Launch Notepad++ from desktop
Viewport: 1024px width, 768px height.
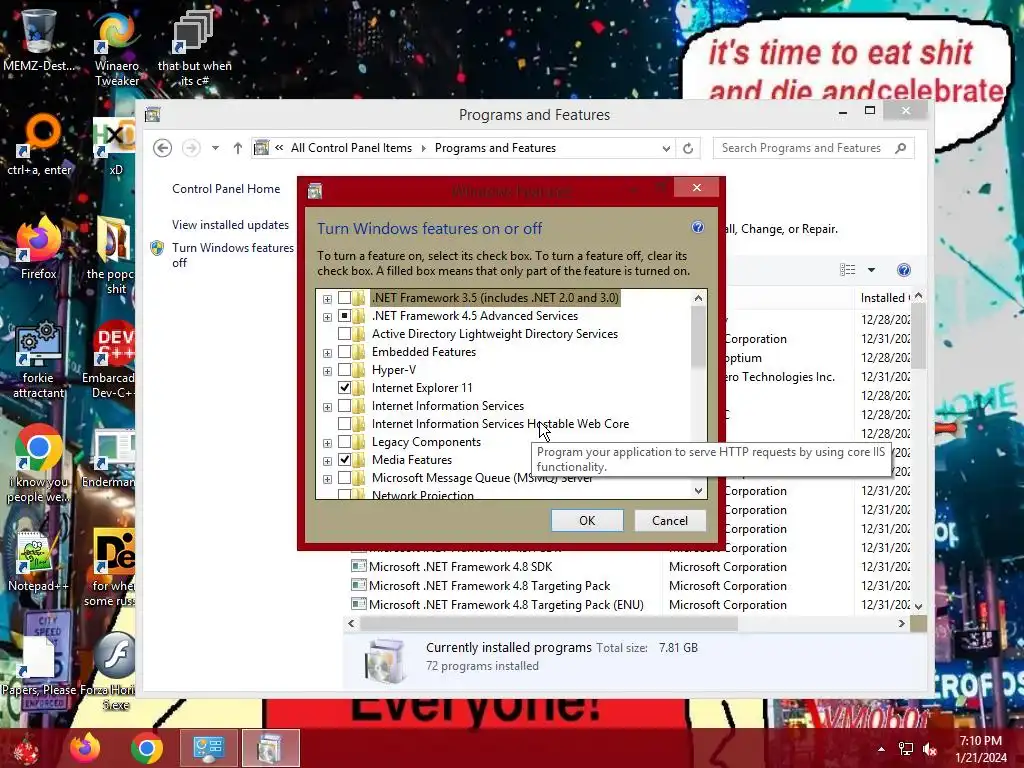click(38, 560)
